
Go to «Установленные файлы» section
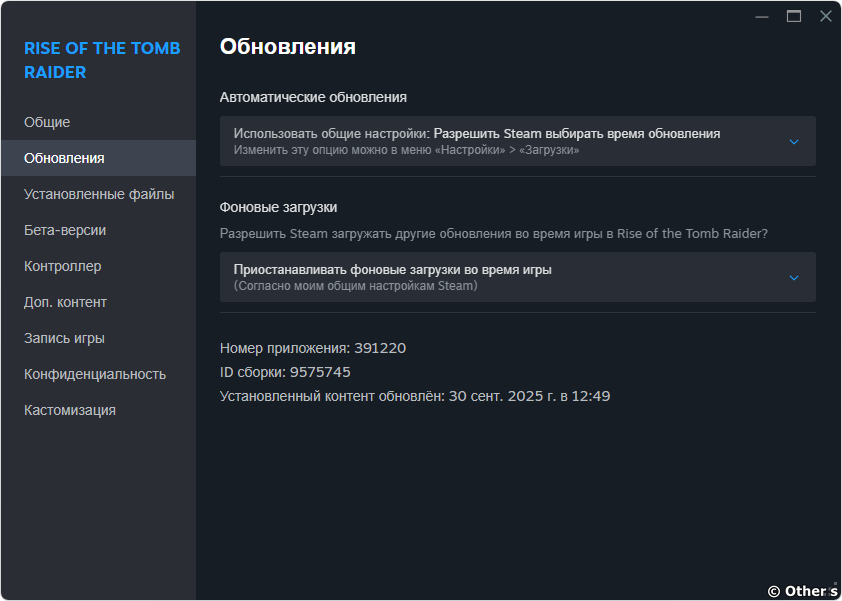click(99, 194)
